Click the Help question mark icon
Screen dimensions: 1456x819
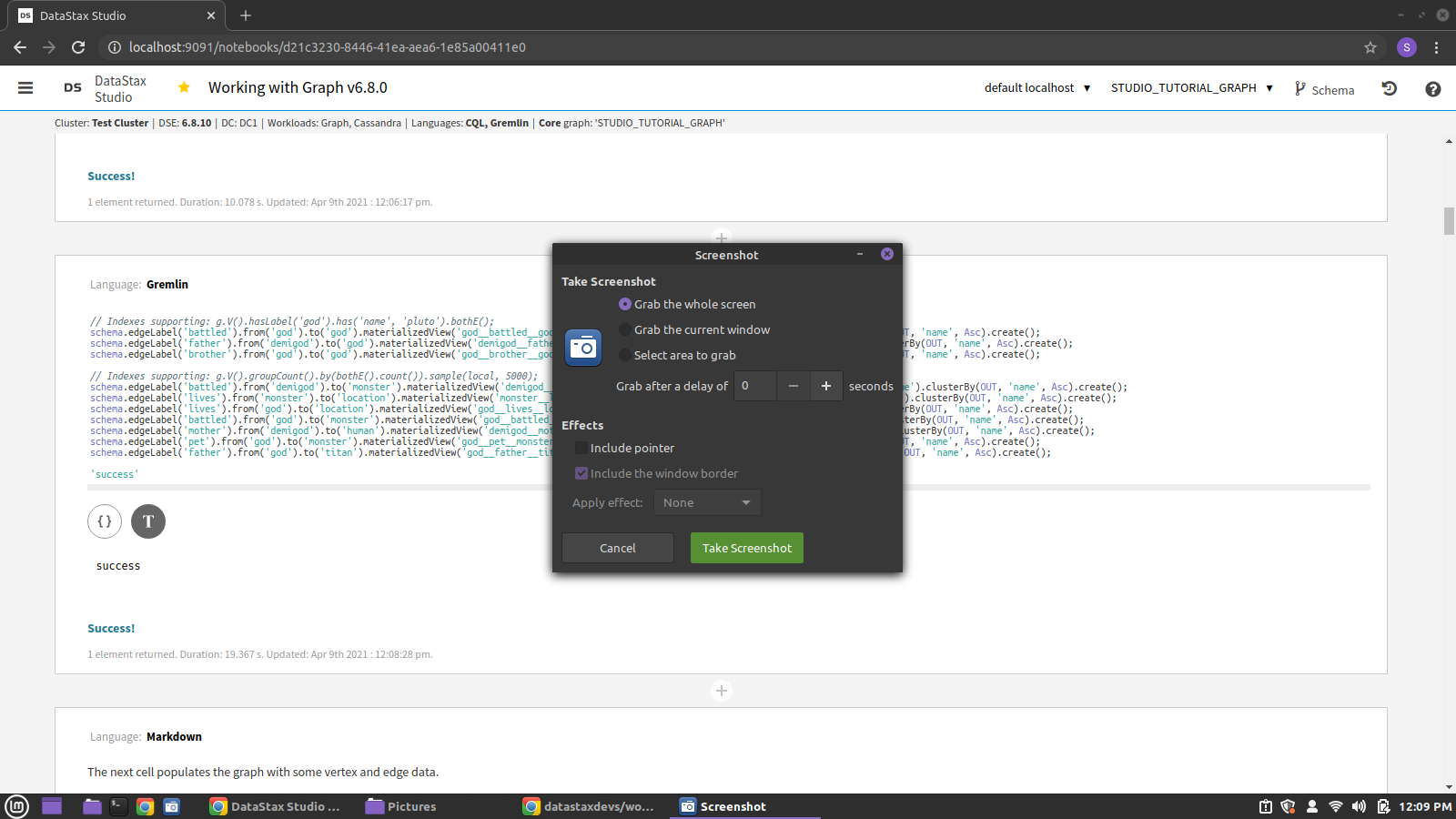(x=1433, y=88)
